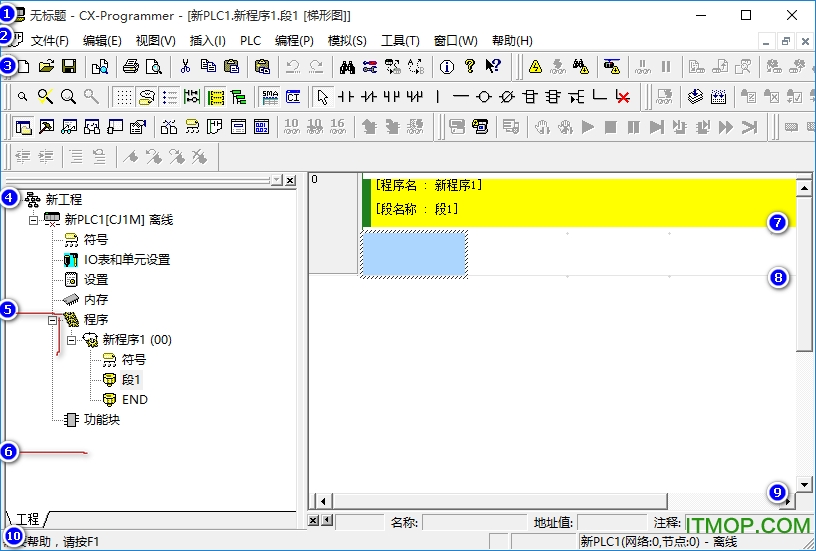The width and height of the screenshot is (816, 551).
Task: Open the 插入(I) menu
Action: click(208, 41)
